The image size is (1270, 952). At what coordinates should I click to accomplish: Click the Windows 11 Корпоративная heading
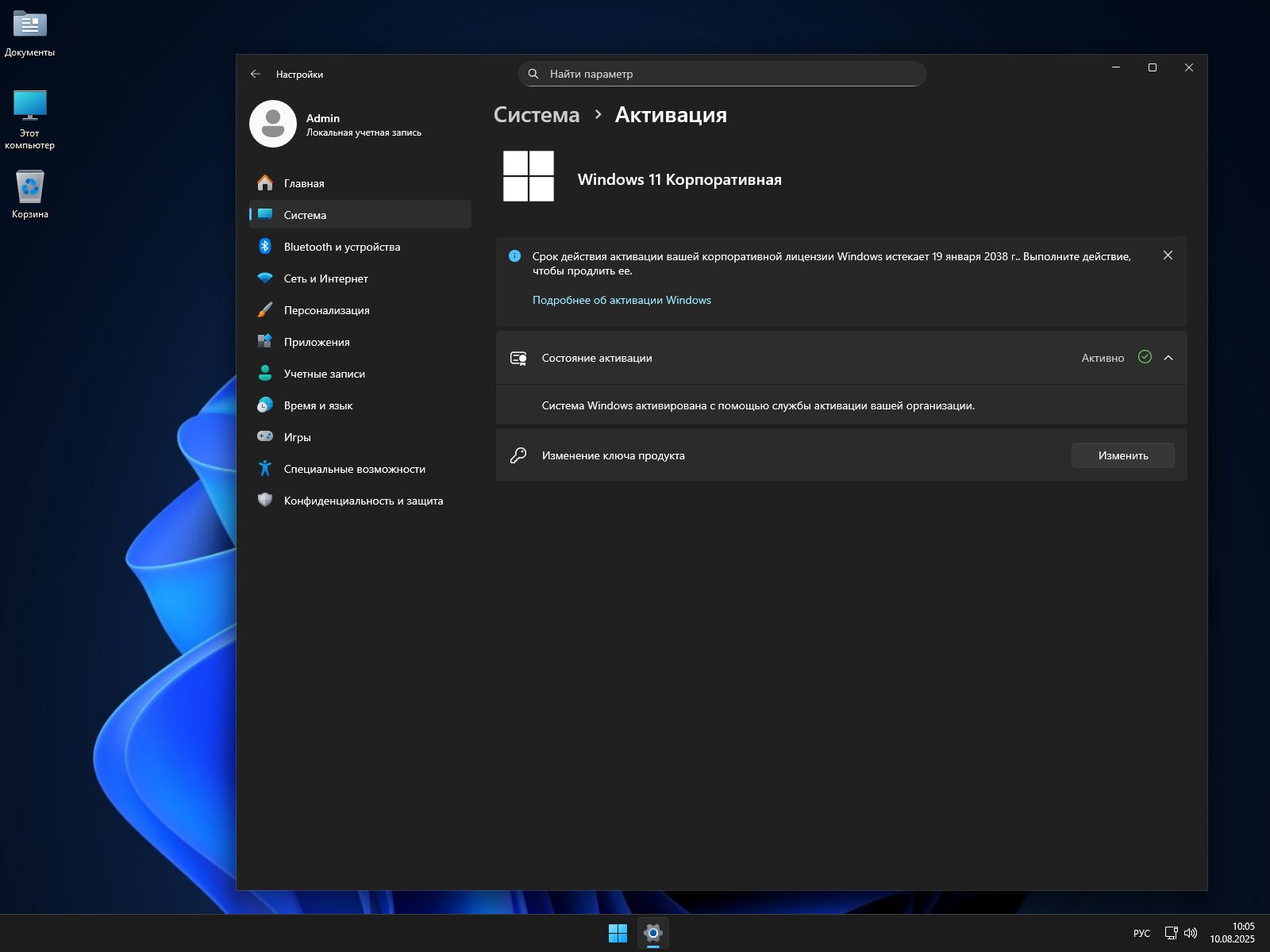point(679,179)
